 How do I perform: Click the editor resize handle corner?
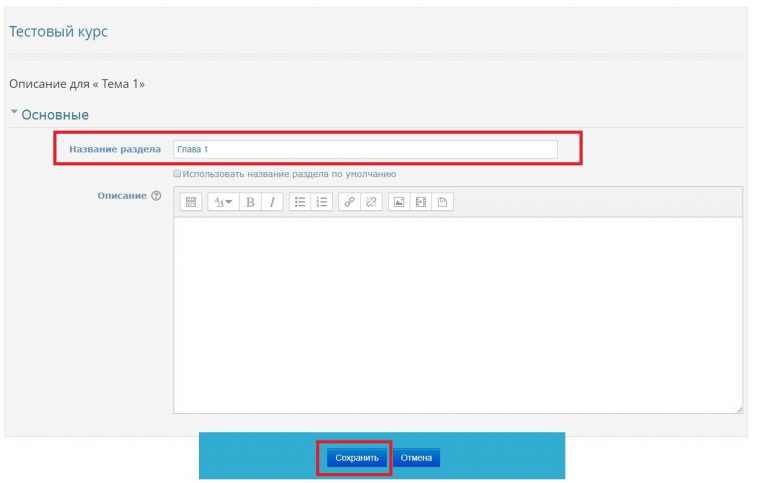pyautogui.click(x=738, y=409)
